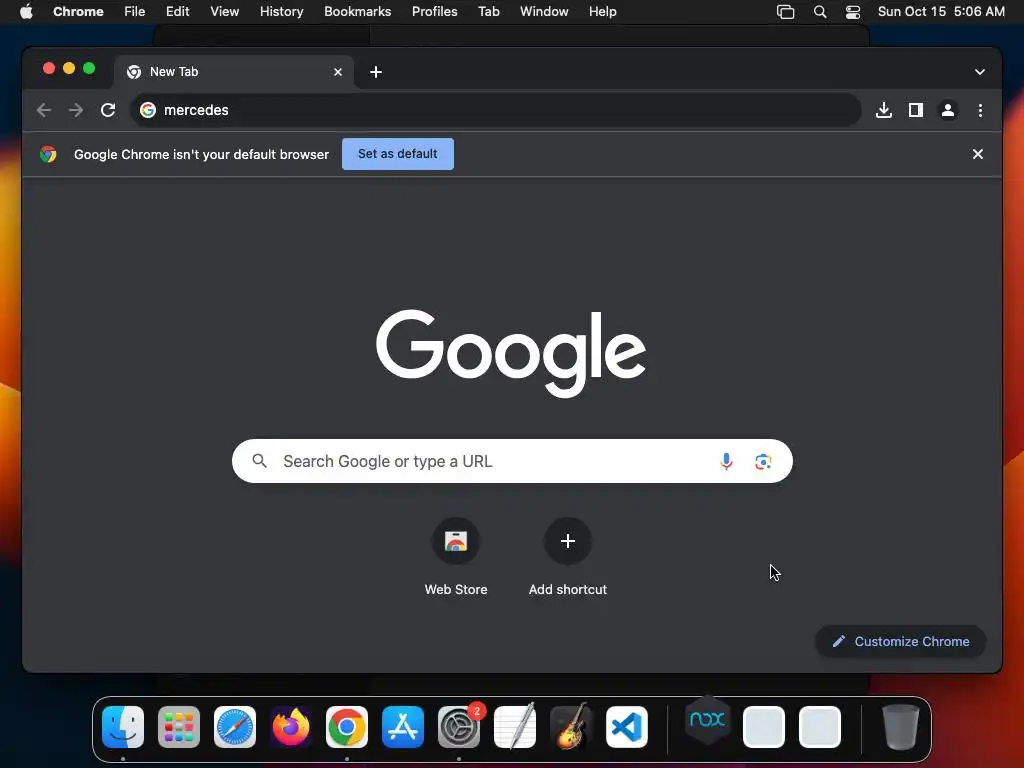This screenshot has height=768, width=1024.
Task: Open a new tab with plus button
Action: point(376,72)
